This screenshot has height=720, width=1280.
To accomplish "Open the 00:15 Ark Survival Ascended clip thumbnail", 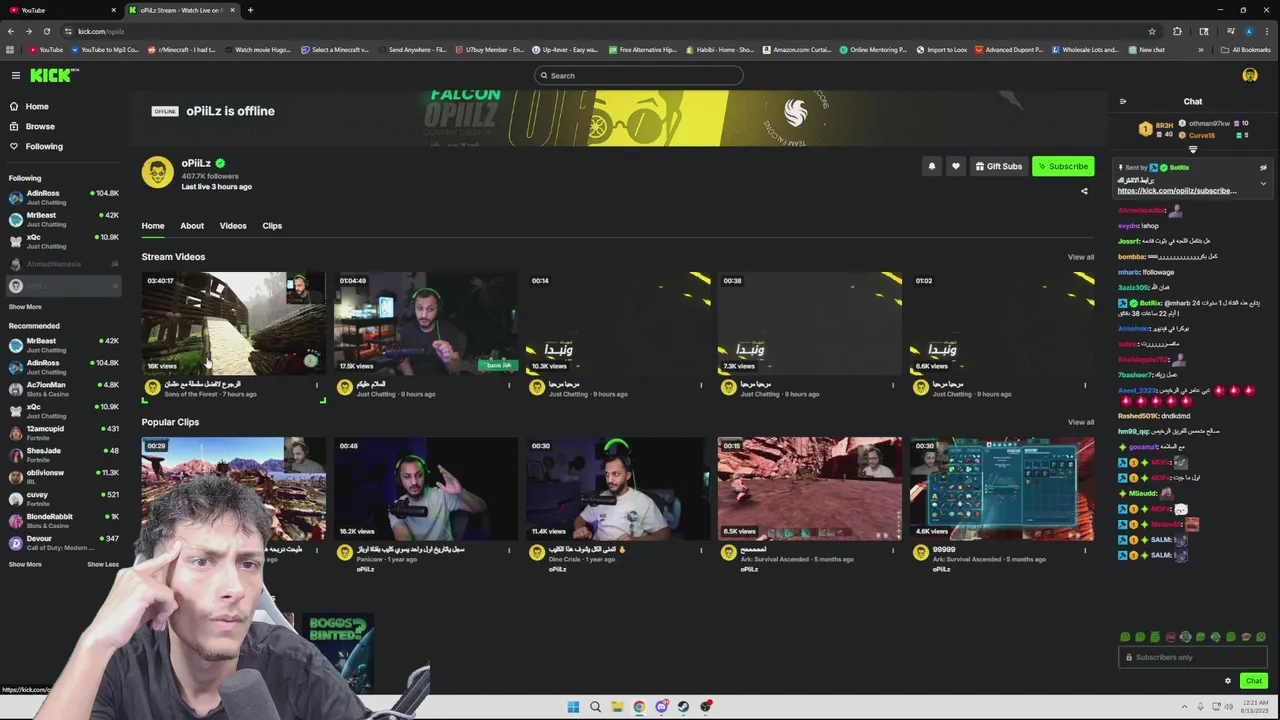I will 809,488.
